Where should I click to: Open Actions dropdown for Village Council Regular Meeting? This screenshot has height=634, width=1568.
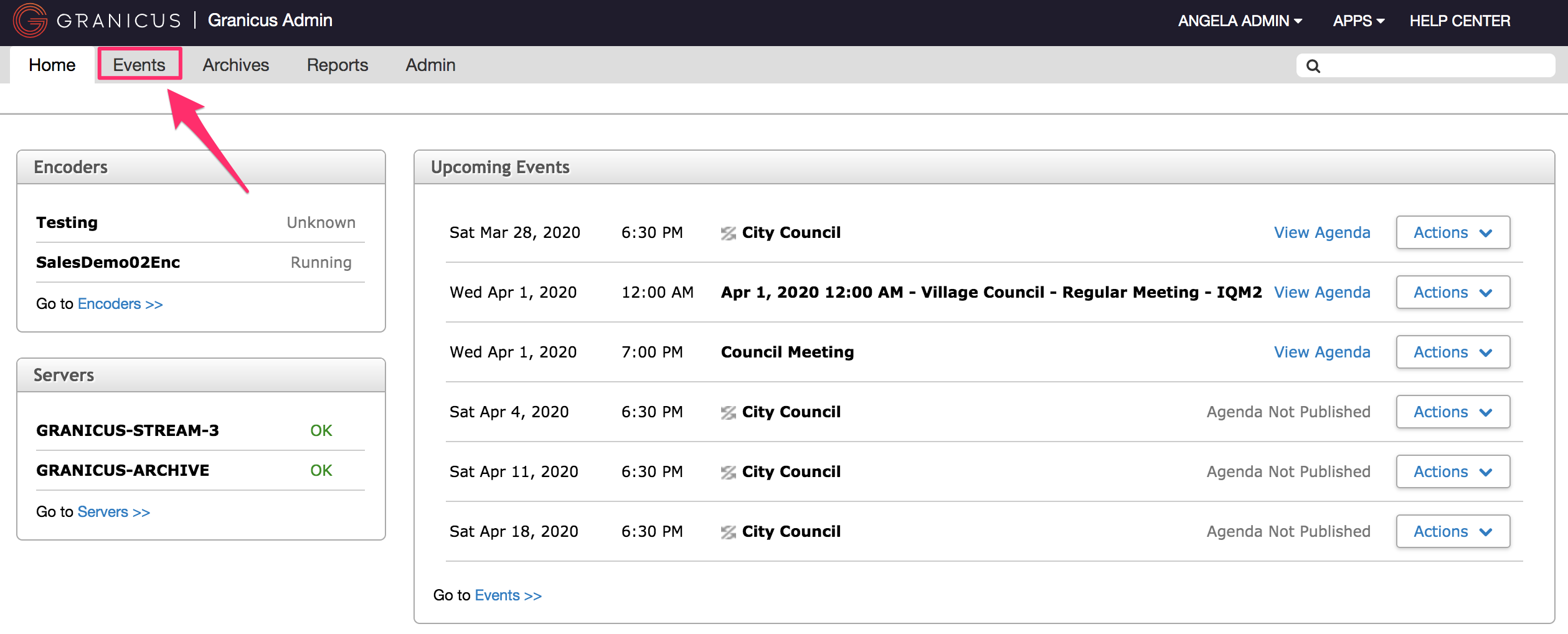[1453, 292]
